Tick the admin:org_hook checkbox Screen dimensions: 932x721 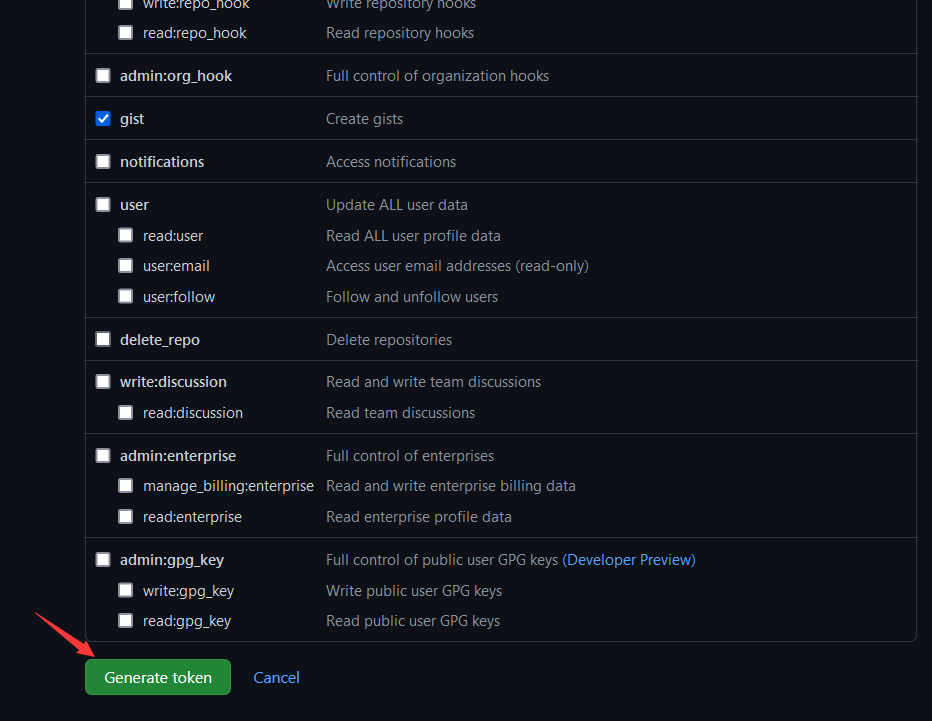(x=103, y=76)
